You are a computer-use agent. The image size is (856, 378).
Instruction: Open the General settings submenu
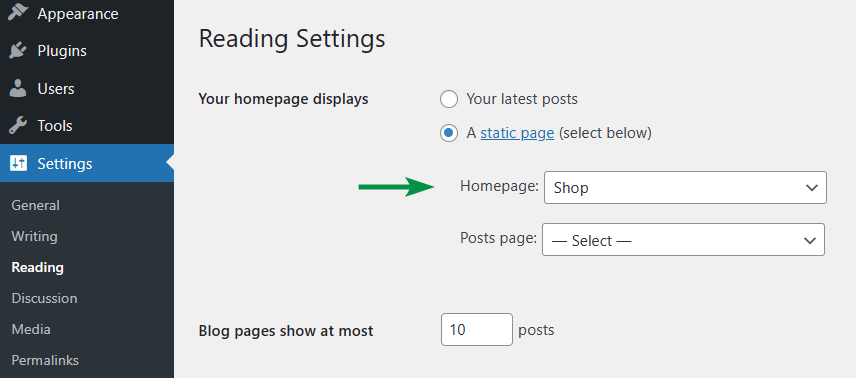(35, 205)
